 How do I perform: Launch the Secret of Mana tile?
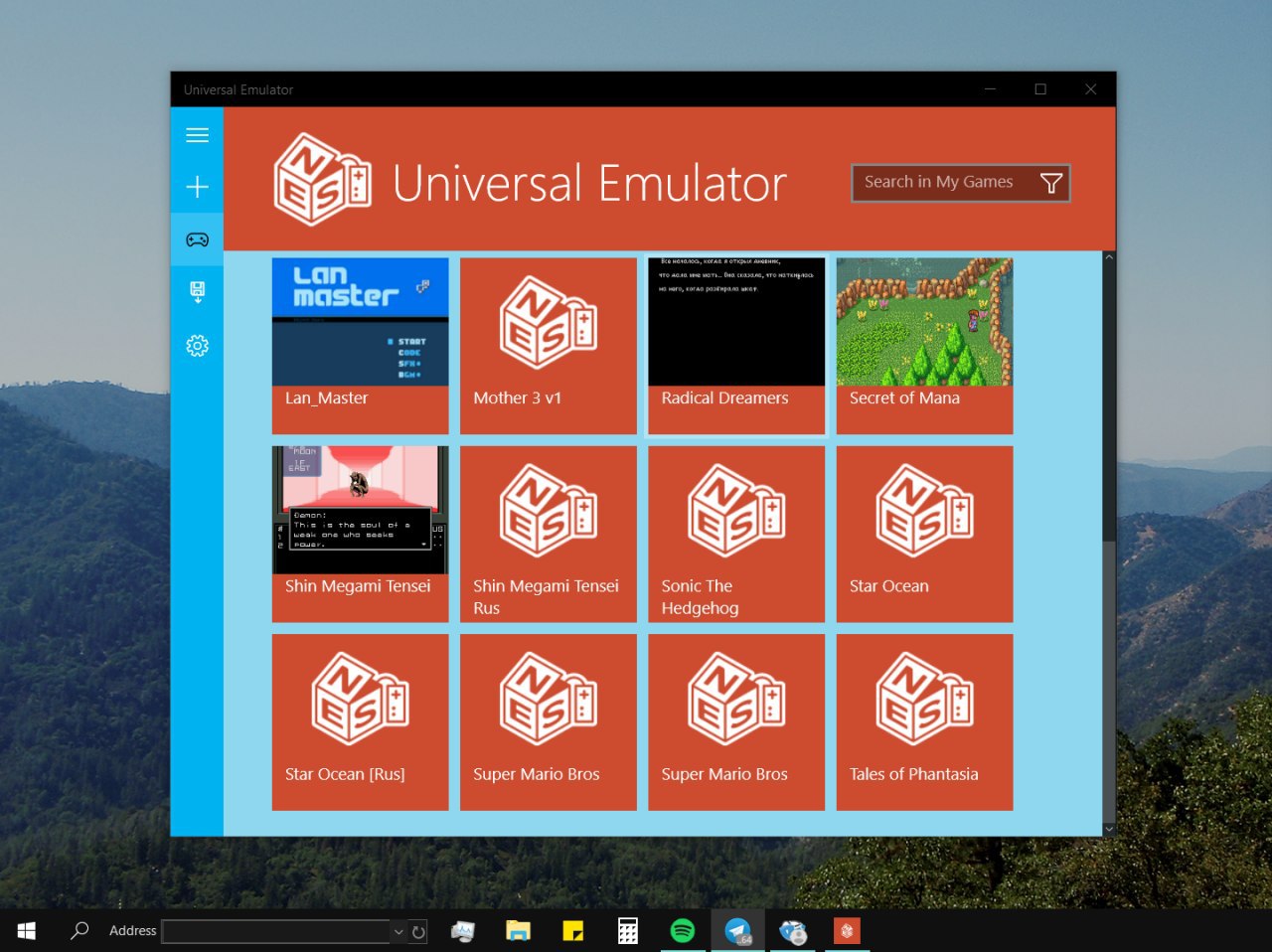click(924, 346)
